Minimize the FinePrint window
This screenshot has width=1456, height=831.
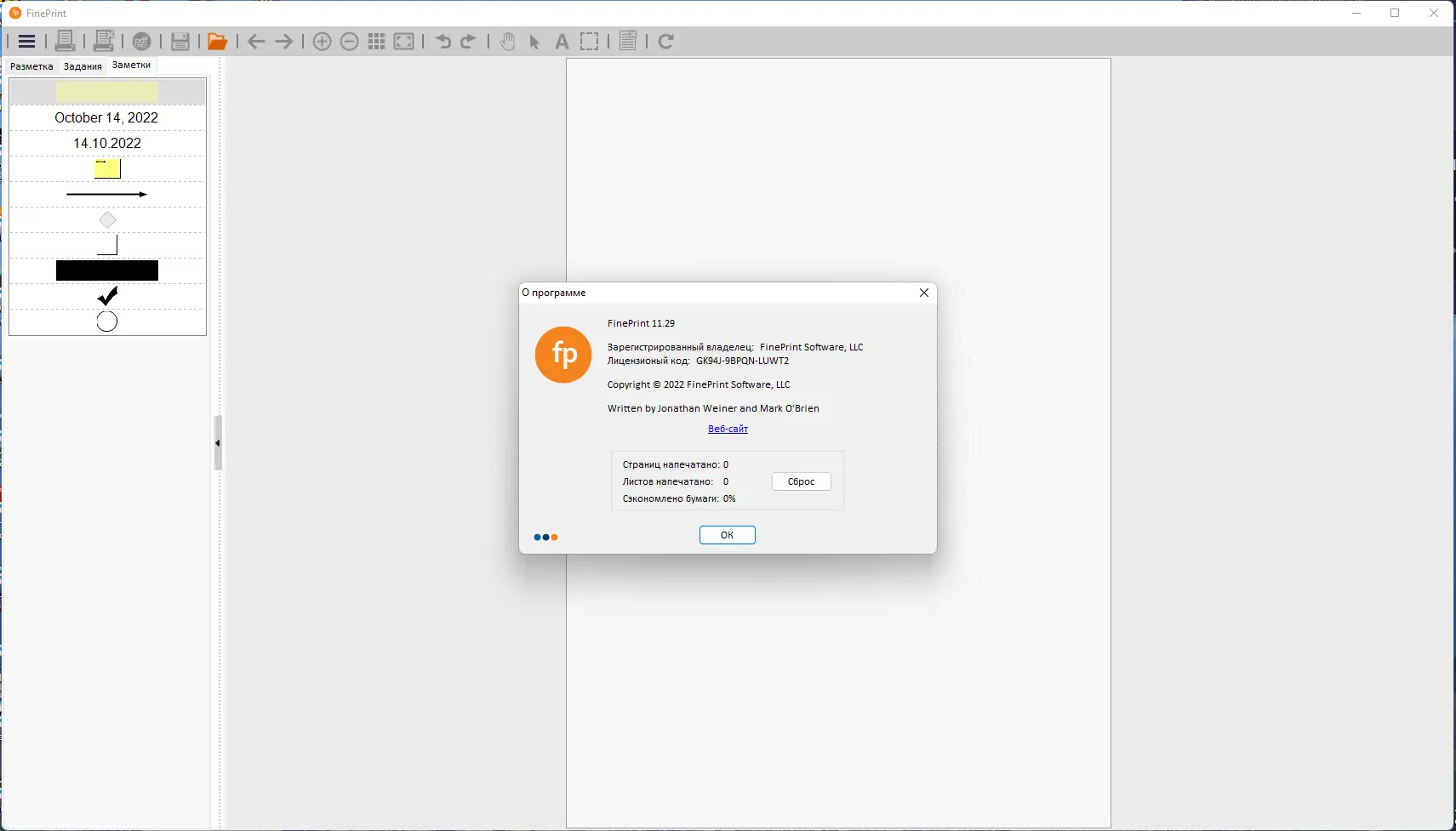pyautogui.click(x=1356, y=13)
